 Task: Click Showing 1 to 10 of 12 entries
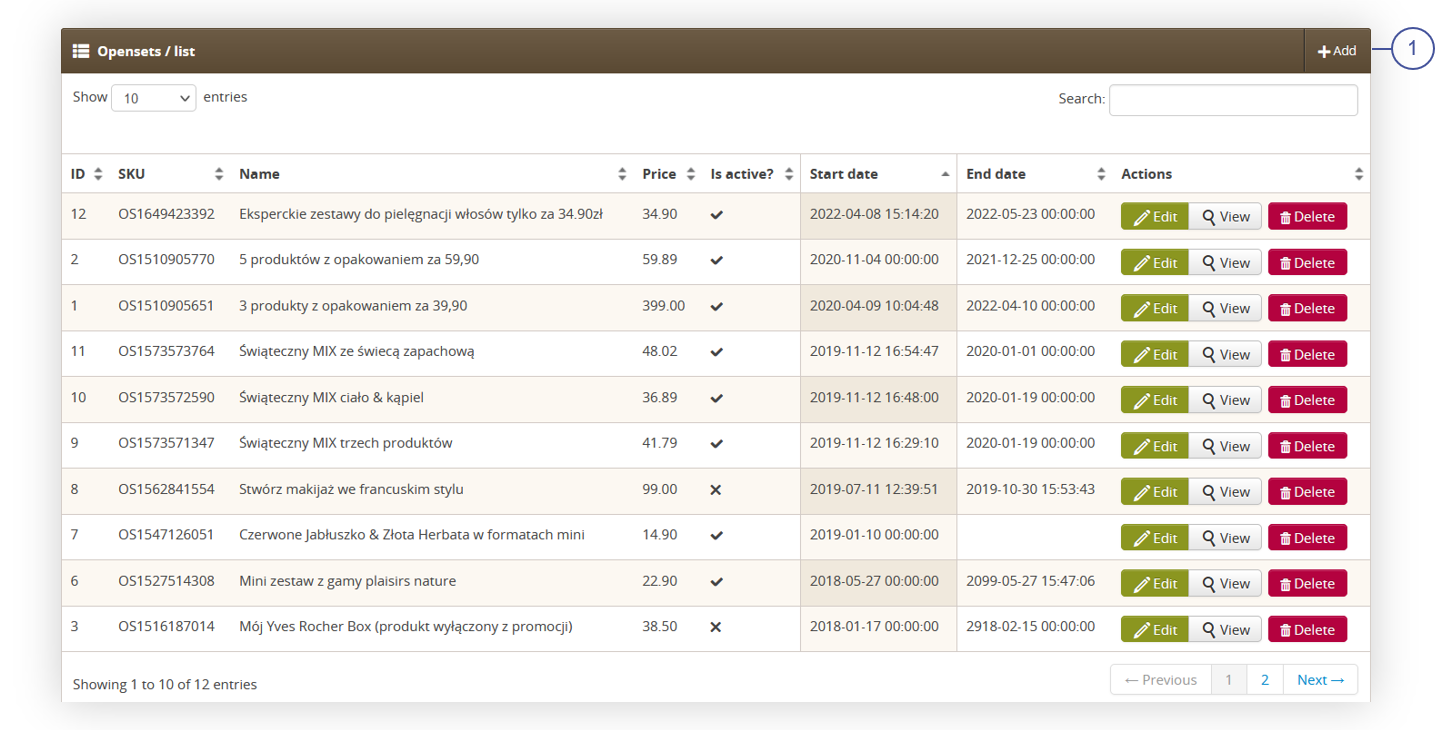point(165,685)
